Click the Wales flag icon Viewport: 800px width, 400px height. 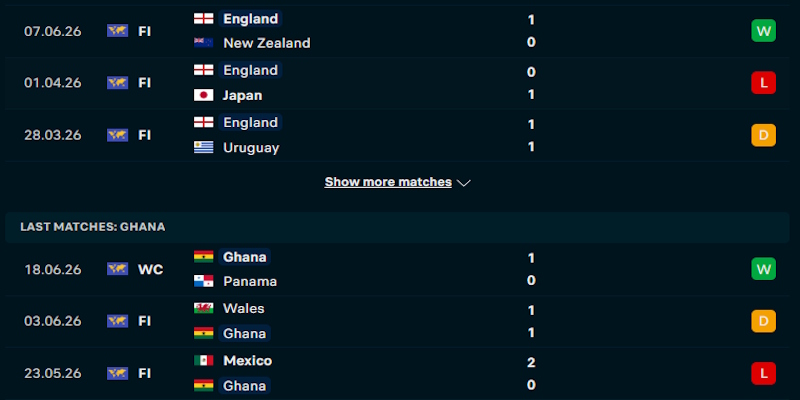[x=204, y=308]
